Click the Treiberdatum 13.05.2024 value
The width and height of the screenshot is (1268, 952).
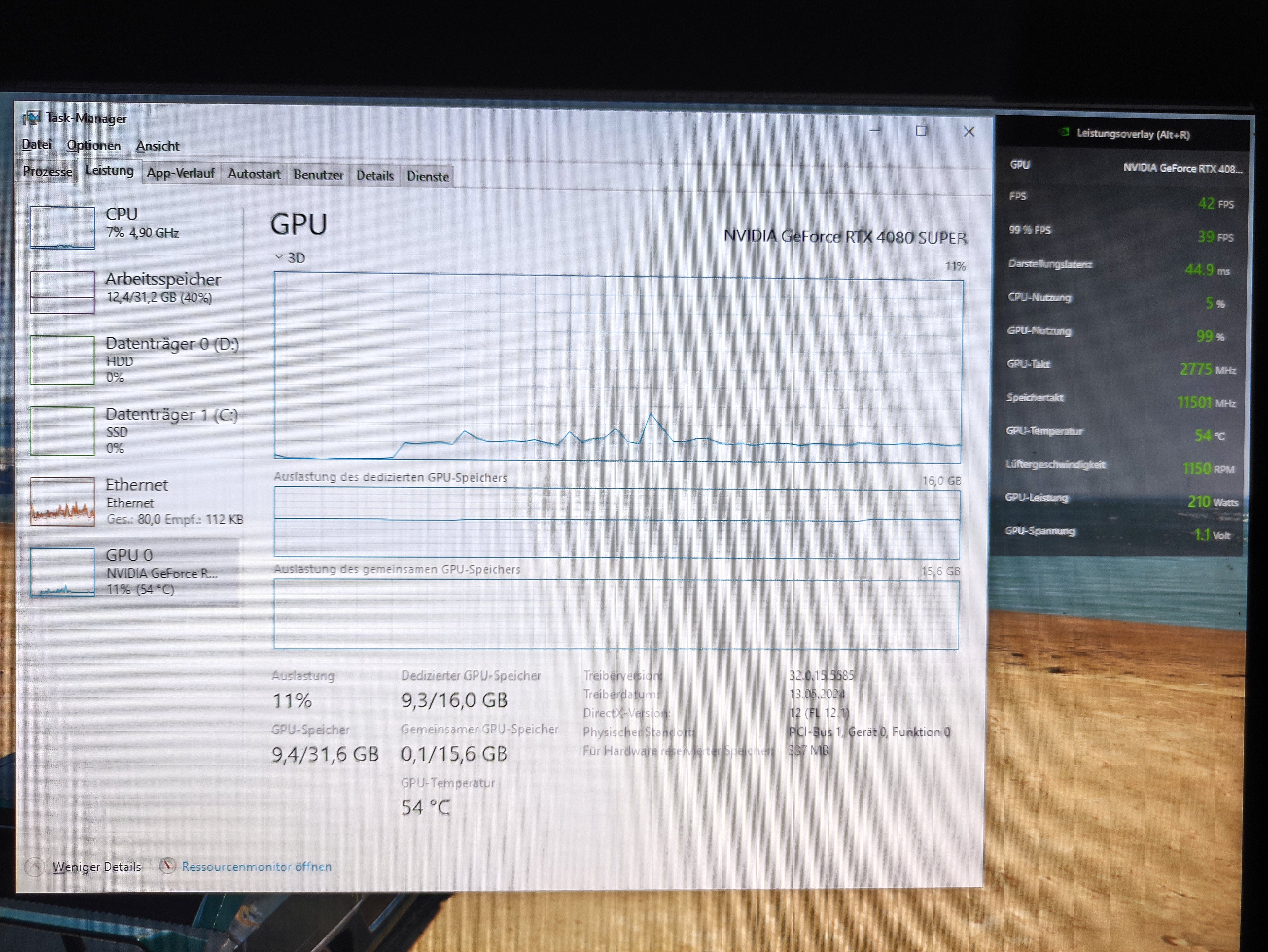[x=816, y=694]
